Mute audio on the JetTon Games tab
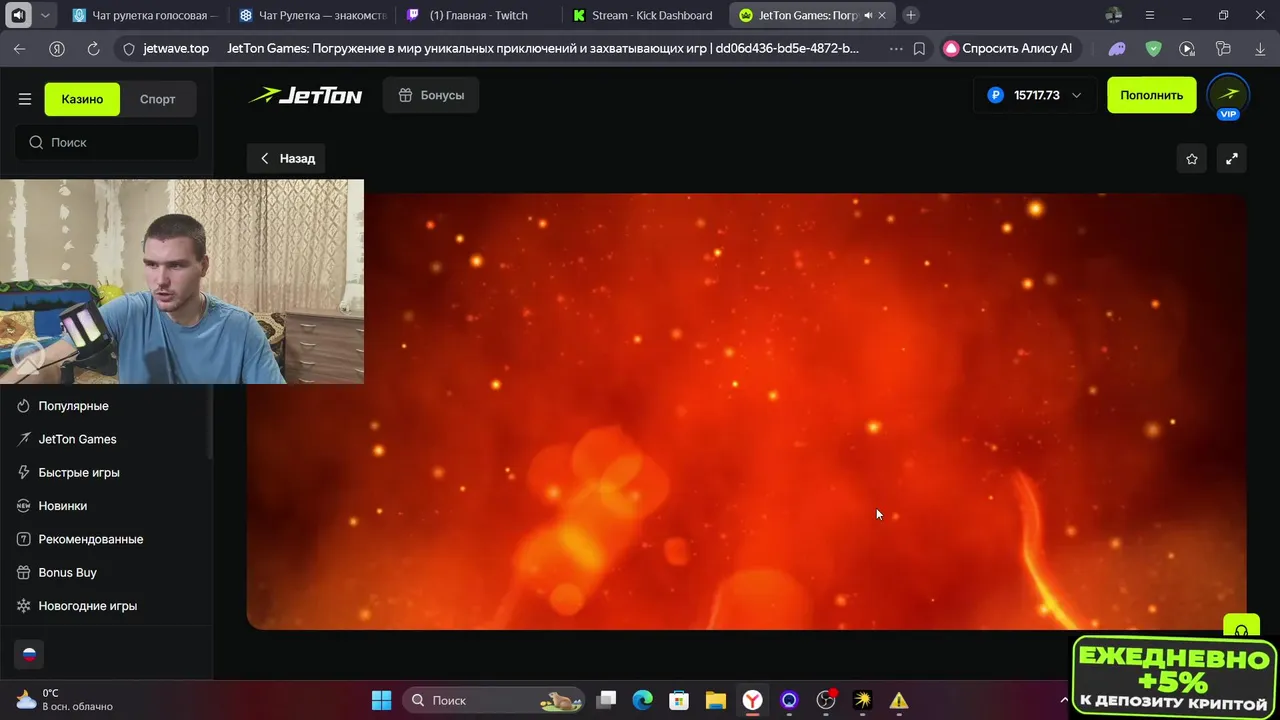1280x720 pixels. click(x=867, y=15)
